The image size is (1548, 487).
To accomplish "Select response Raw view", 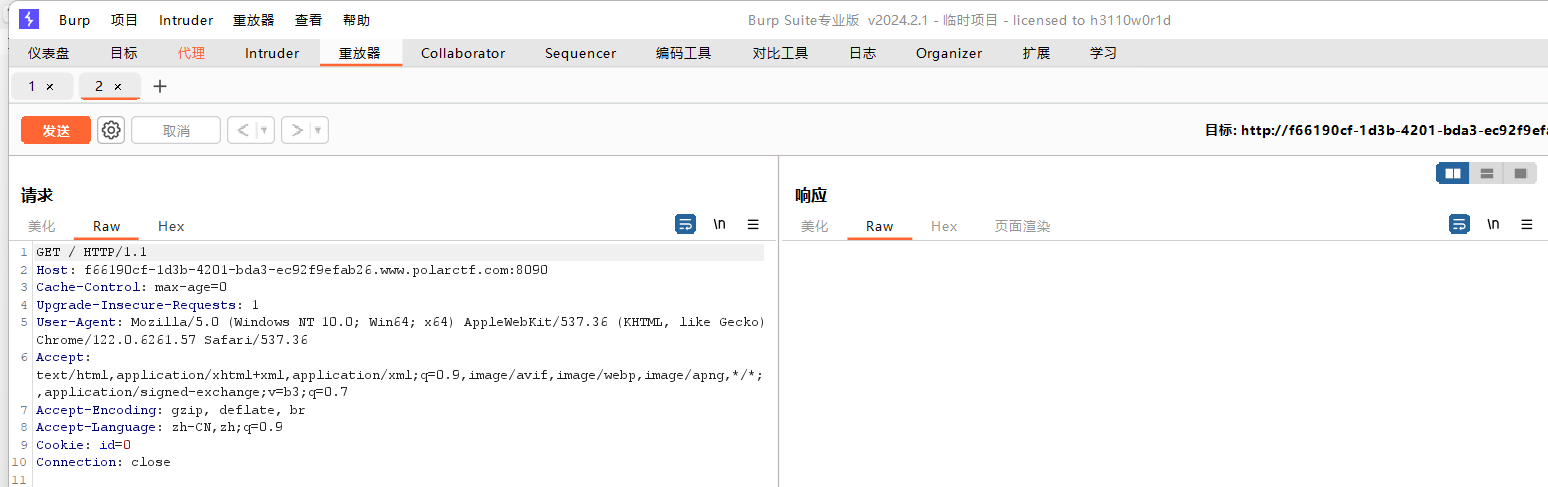I will coord(880,226).
